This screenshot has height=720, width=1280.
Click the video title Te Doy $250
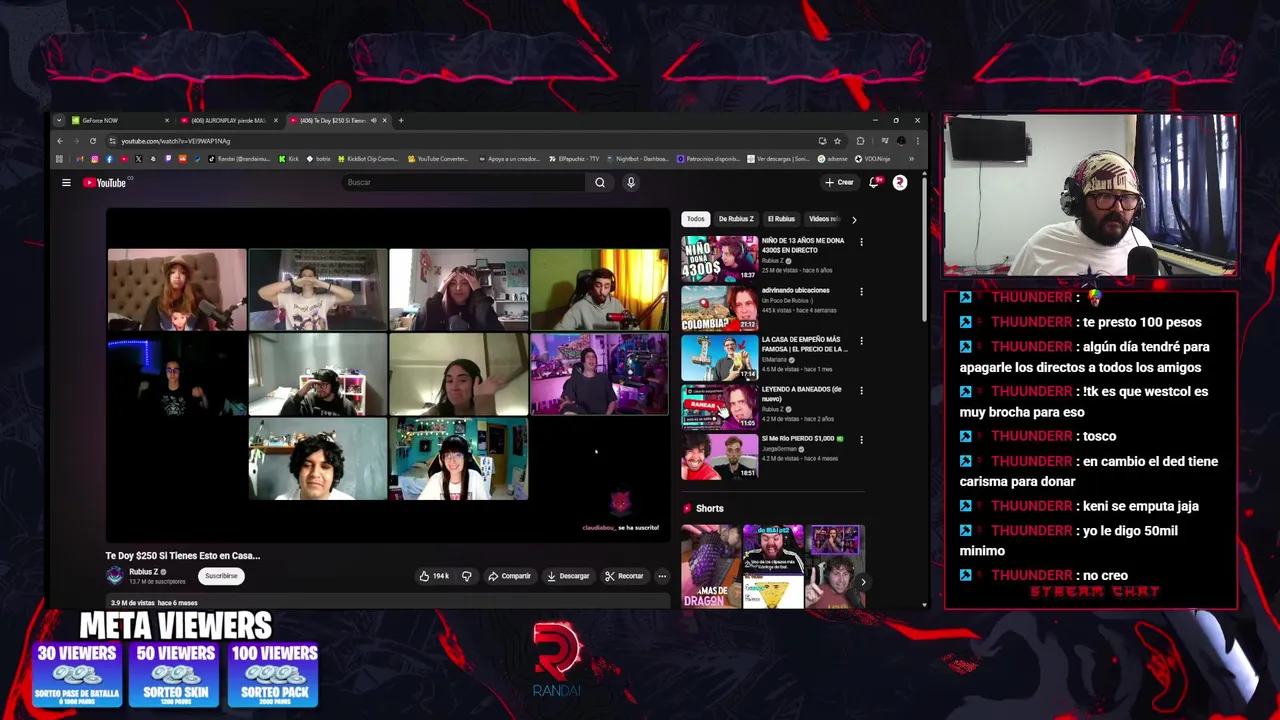183,555
